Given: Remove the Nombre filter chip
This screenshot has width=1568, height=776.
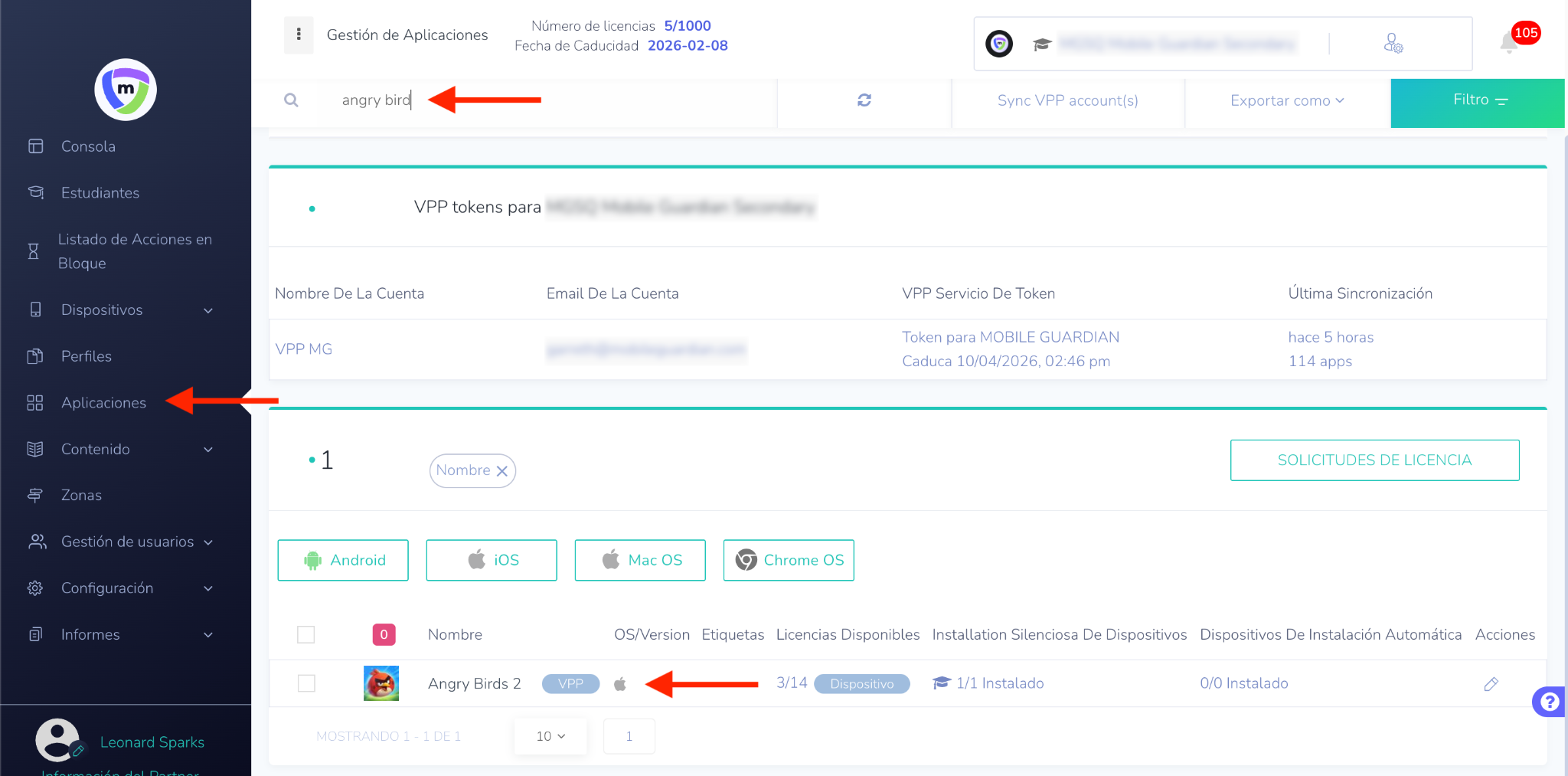Looking at the screenshot, I should 502,471.
